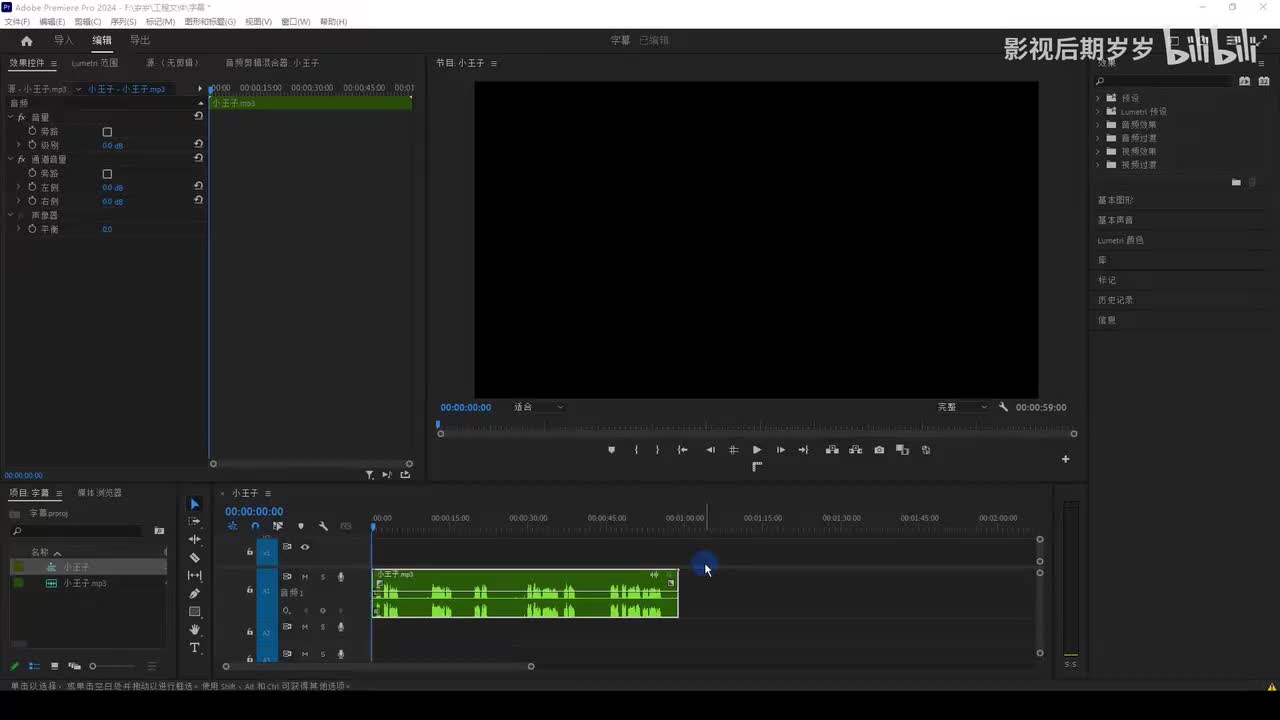
Task: Select the Hand tool
Action: click(195, 630)
